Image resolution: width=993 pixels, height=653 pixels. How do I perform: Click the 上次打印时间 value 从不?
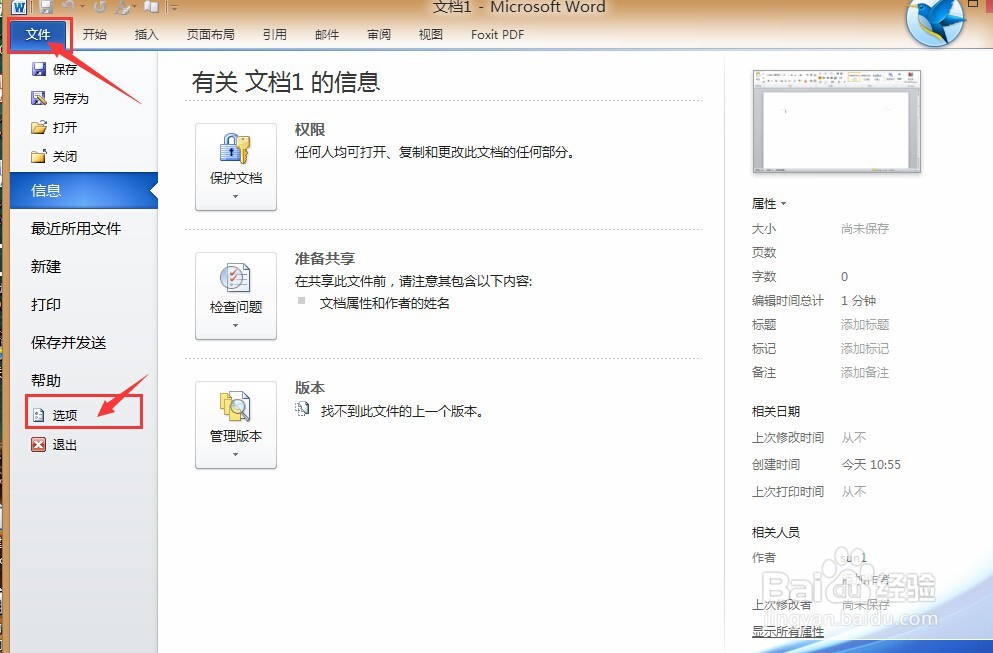coord(854,491)
